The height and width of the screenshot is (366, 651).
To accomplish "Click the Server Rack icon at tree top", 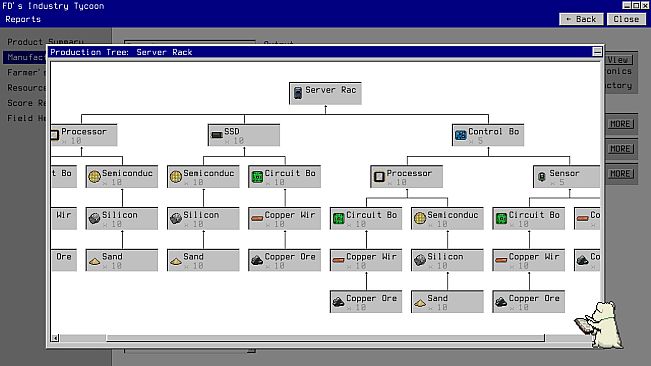I will point(298,93).
